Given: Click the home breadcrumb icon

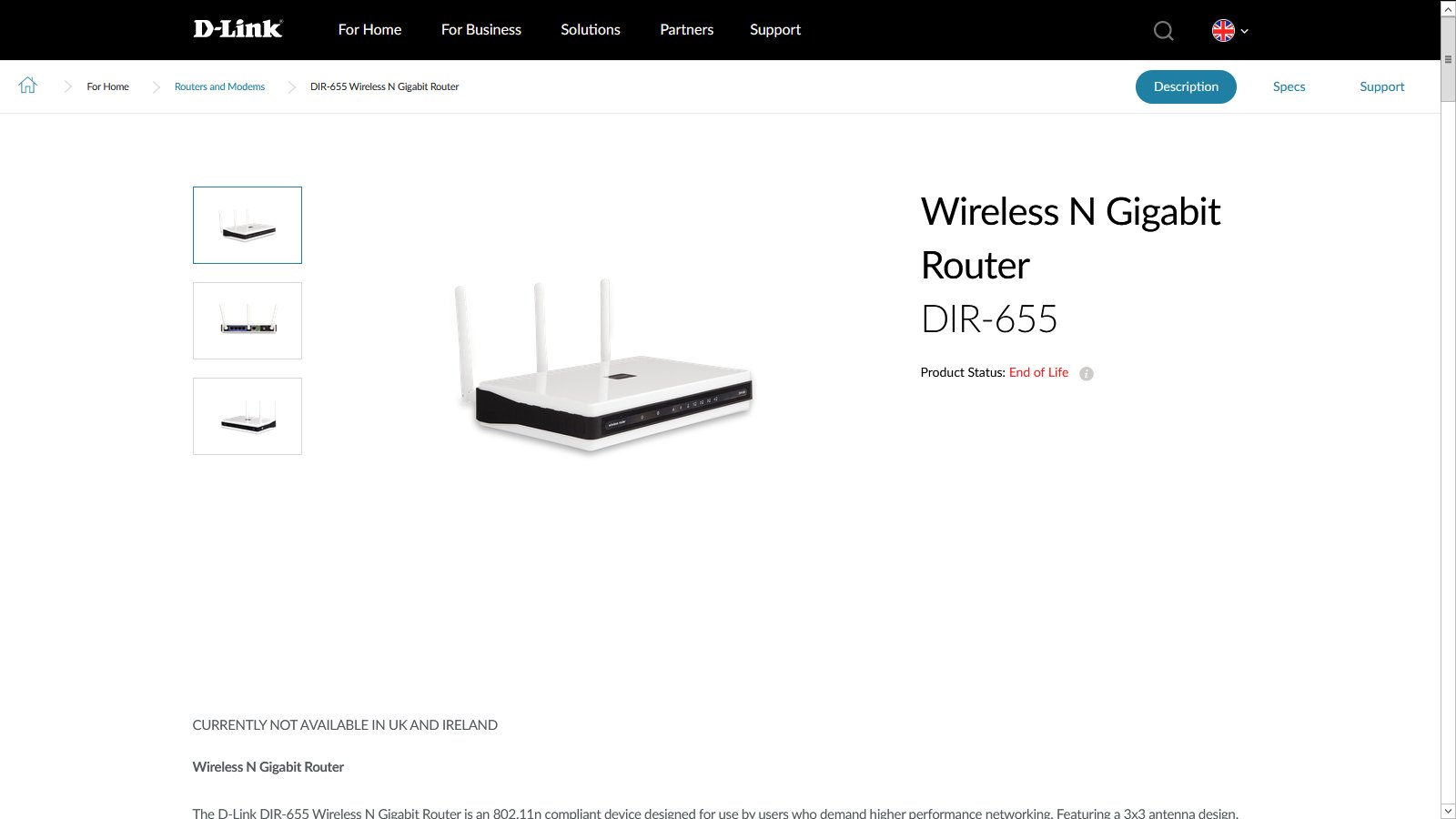Looking at the screenshot, I should (28, 86).
